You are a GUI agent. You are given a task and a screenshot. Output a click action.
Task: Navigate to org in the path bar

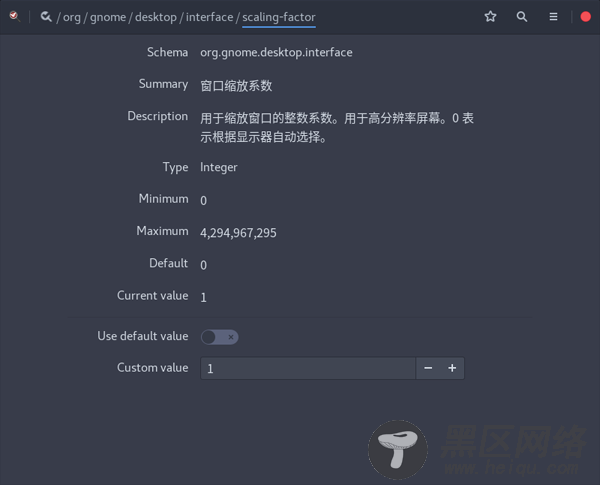coord(72,17)
